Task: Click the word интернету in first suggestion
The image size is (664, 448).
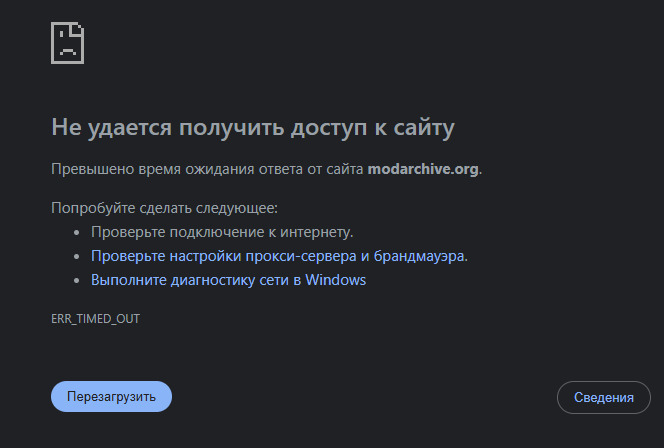Action: 315,232
